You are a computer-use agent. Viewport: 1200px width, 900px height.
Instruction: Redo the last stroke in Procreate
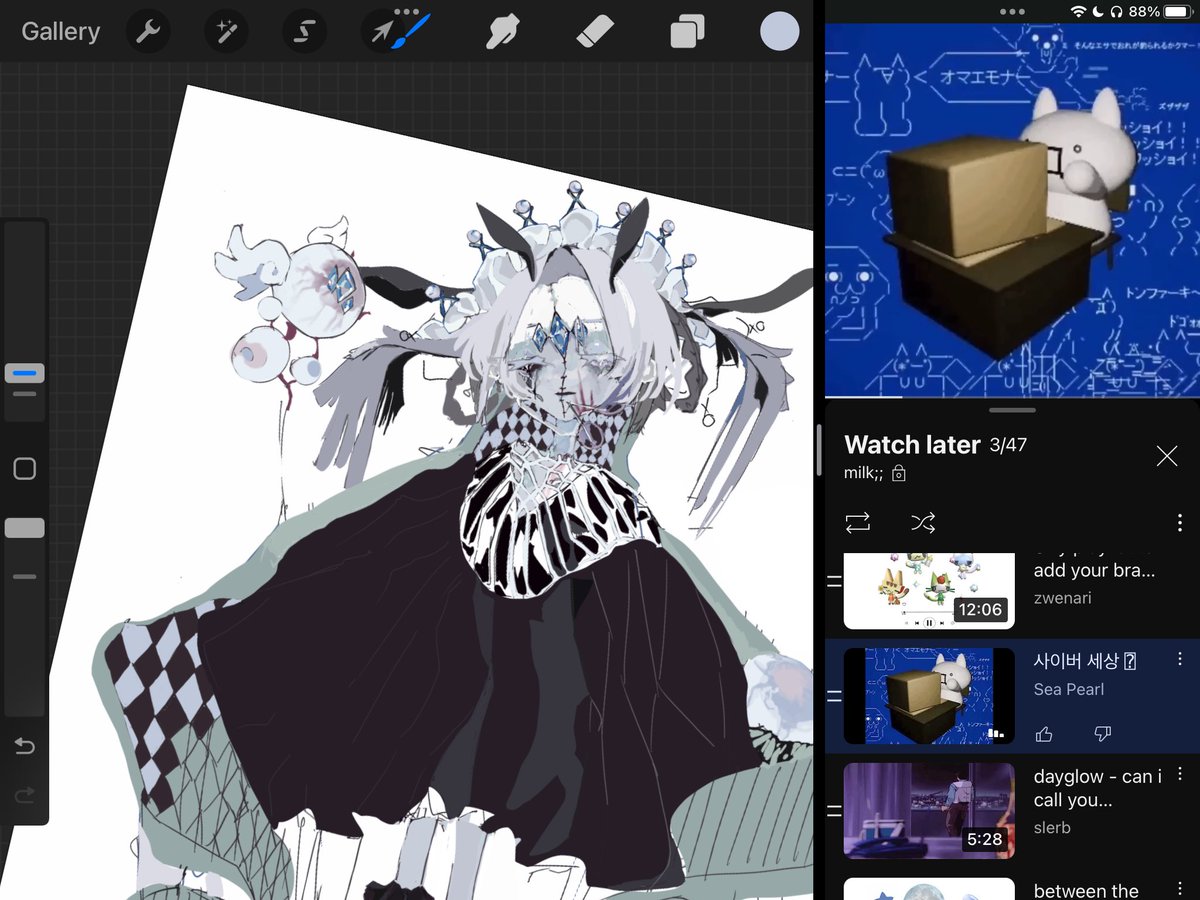(25, 796)
